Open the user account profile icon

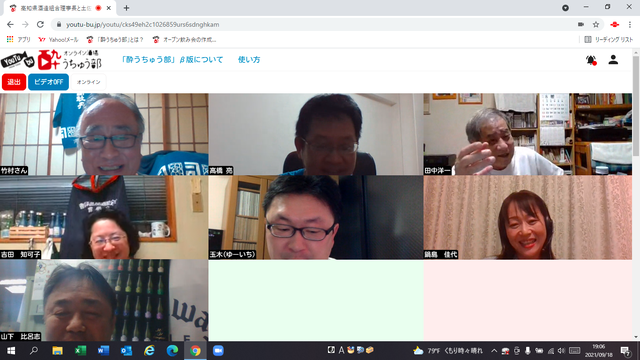[613, 60]
